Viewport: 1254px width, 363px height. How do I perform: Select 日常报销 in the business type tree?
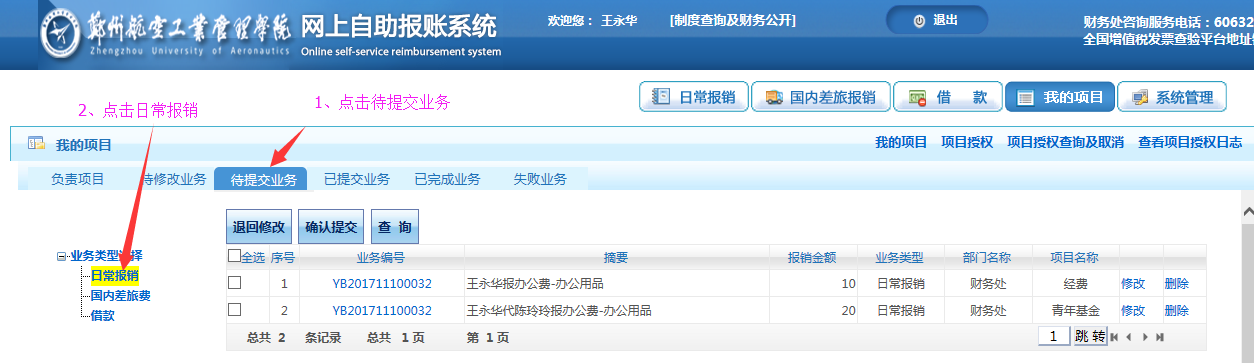[114, 276]
